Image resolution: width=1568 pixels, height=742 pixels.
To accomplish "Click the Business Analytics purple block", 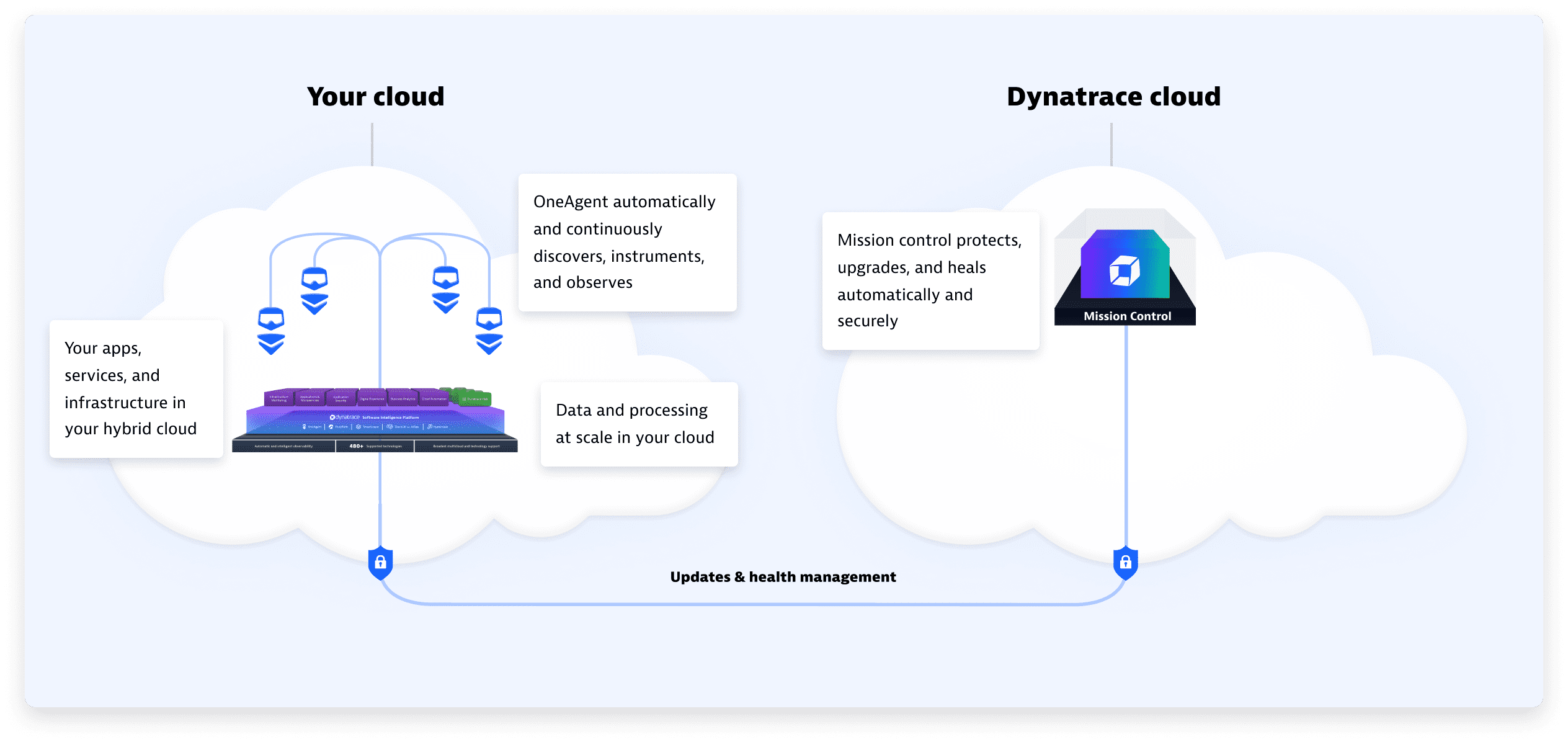I will pos(403,398).
